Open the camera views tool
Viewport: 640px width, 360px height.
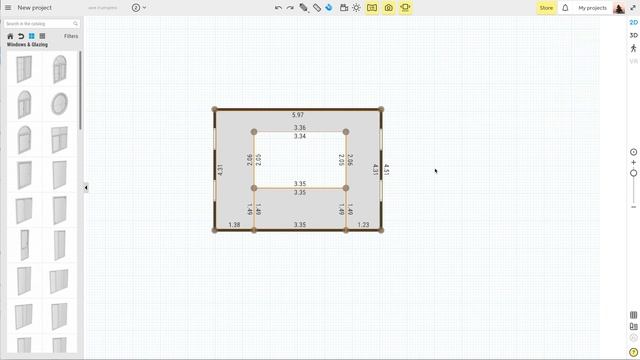tap(344, 8)
